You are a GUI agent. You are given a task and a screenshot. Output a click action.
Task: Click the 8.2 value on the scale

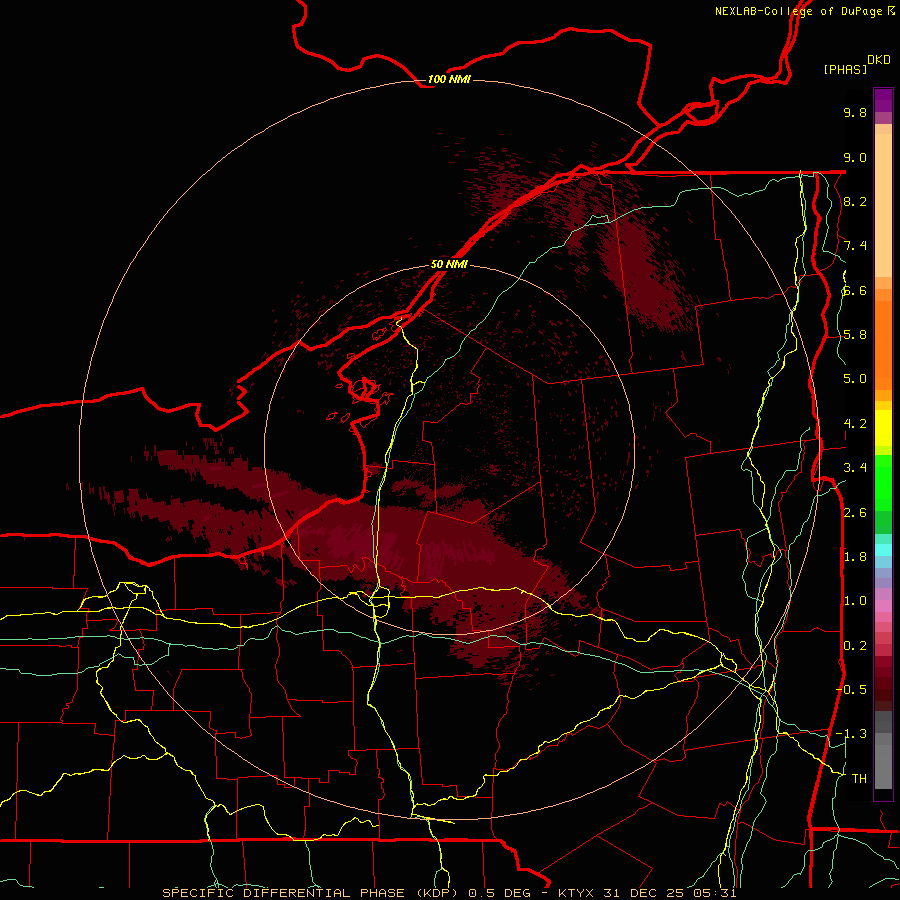point(855,201)
